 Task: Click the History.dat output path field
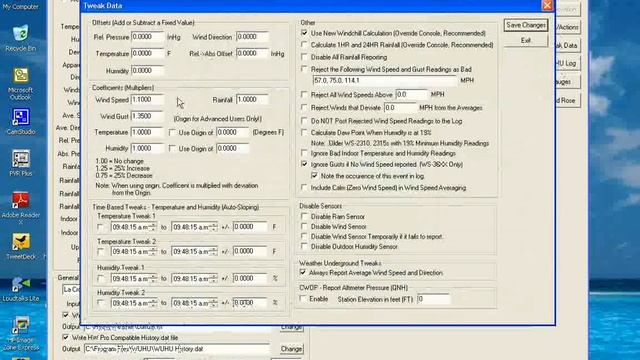[x=176, y=349]
